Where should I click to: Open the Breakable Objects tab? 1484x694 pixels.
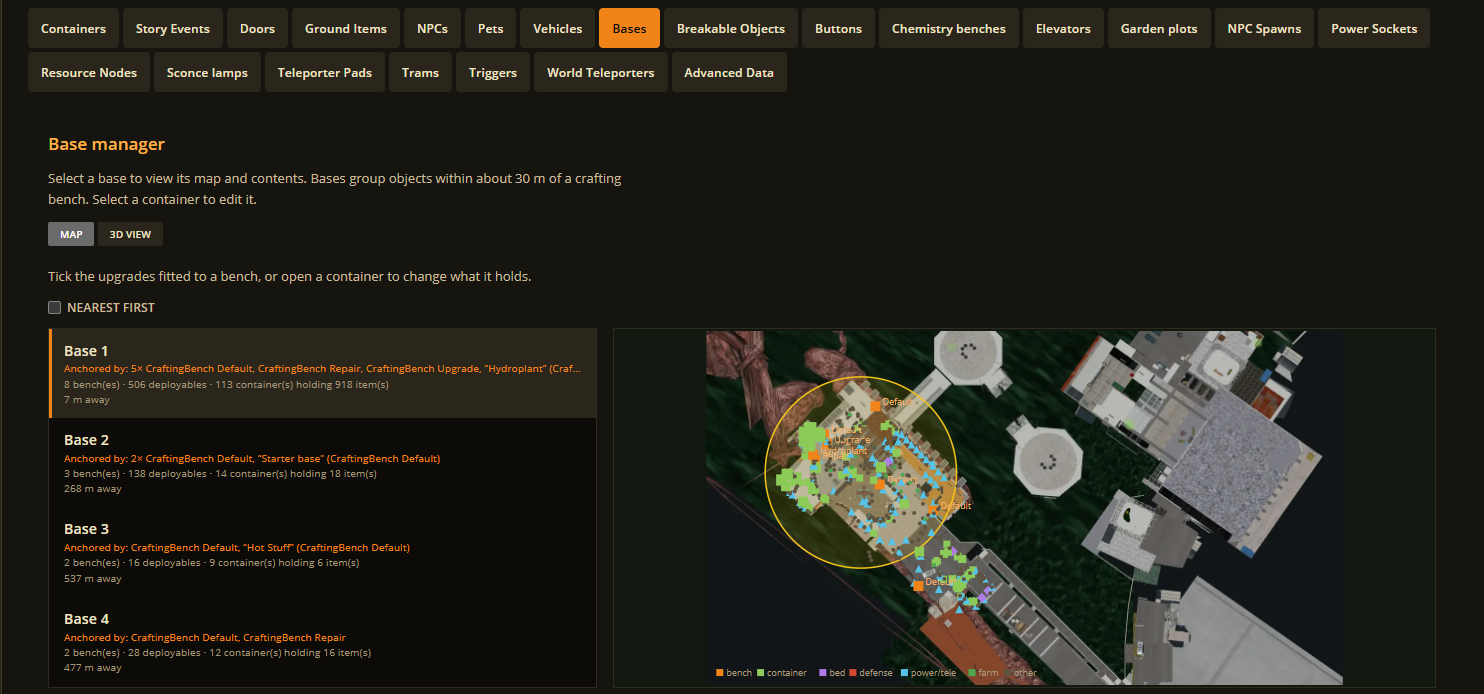tap(731, 29)
